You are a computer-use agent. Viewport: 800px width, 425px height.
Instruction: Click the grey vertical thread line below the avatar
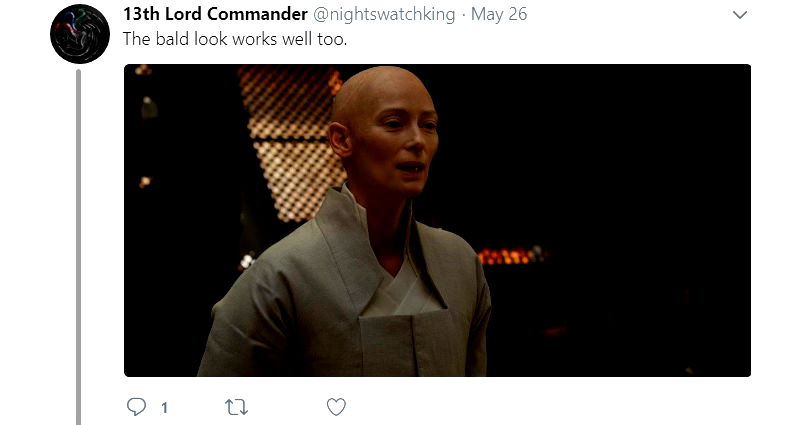click(x=79, y=247)
